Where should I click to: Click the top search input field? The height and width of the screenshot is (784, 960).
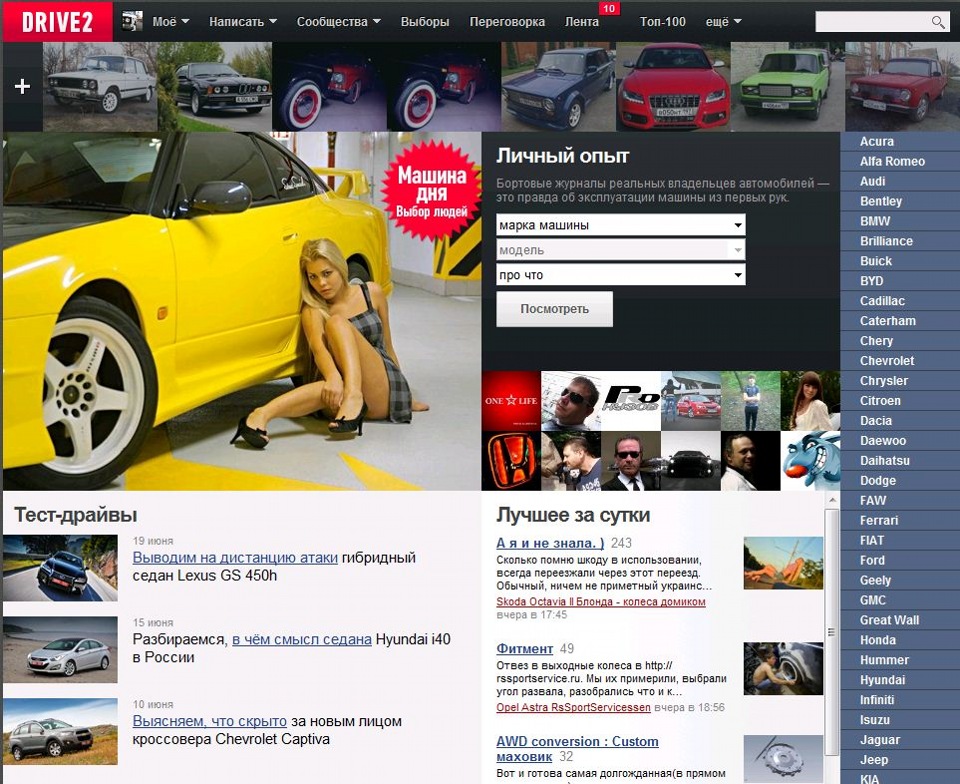(873, 22)
